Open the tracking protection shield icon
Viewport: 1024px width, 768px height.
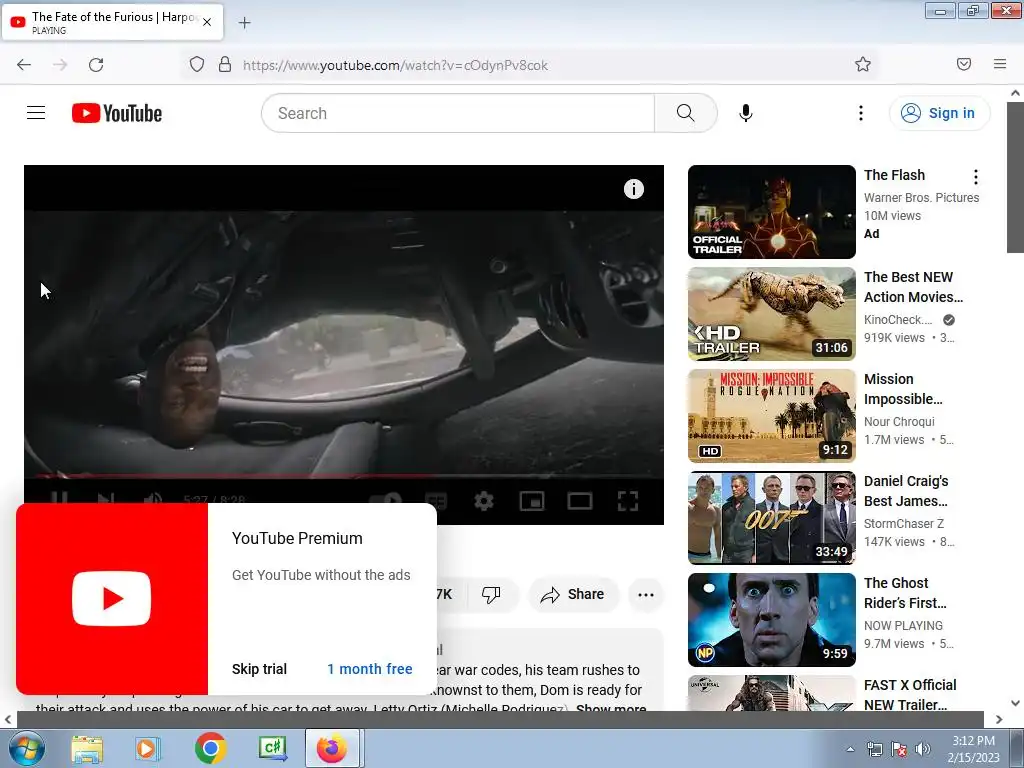coord(197,64)
